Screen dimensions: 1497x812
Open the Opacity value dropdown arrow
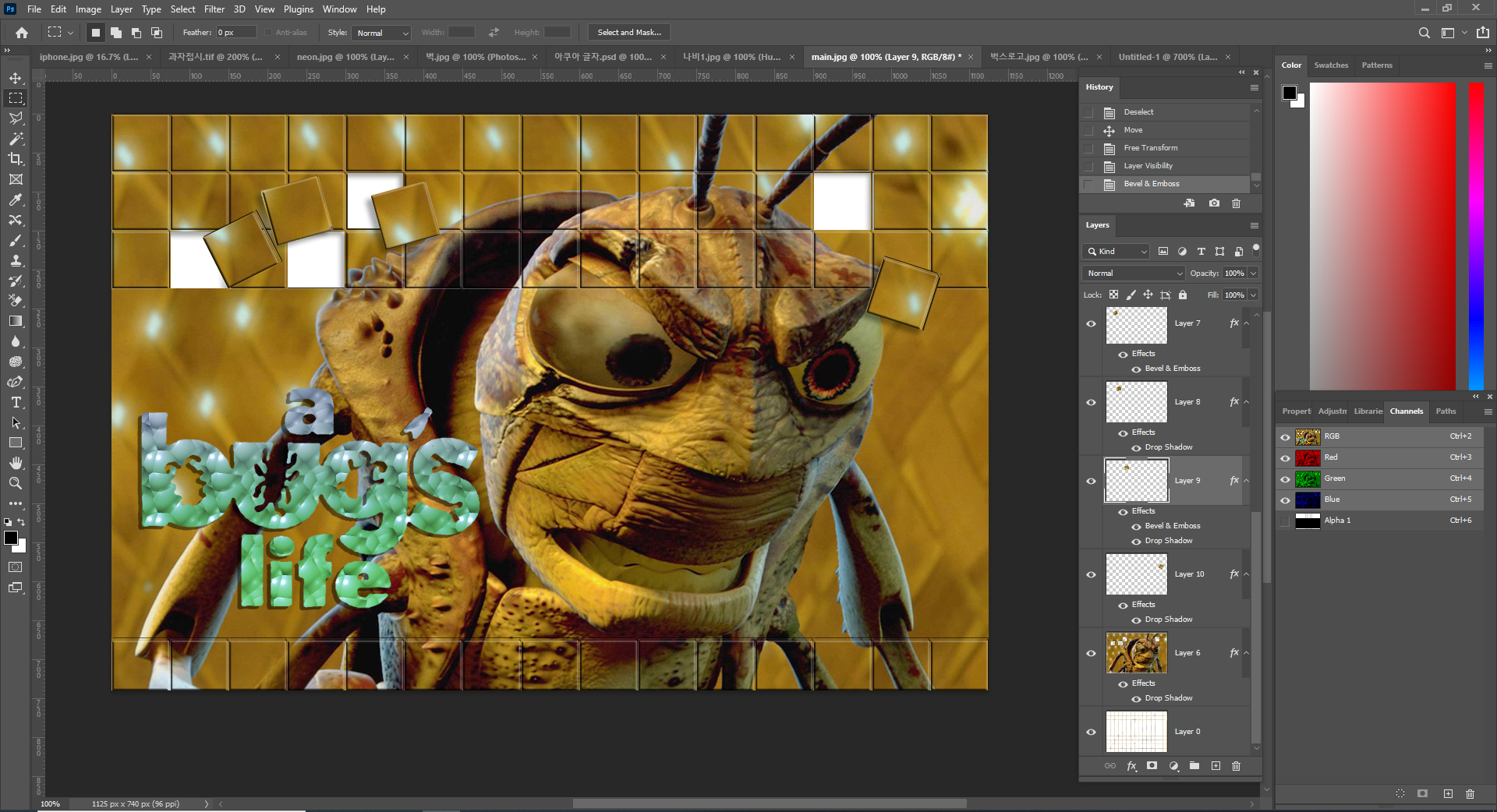pyautogui.click(x=1253, y=274)
